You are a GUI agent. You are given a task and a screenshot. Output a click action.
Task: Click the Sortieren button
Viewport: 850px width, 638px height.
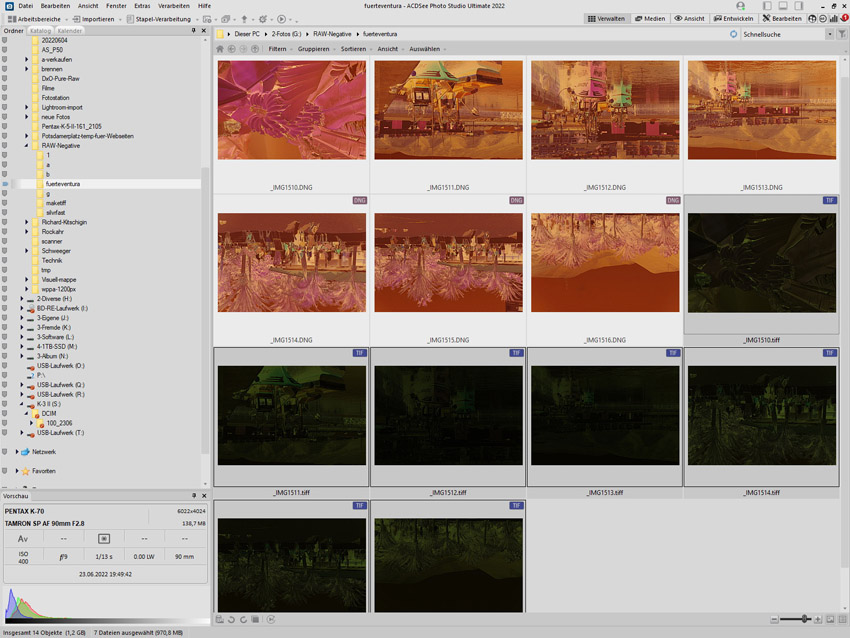(353, 48)
